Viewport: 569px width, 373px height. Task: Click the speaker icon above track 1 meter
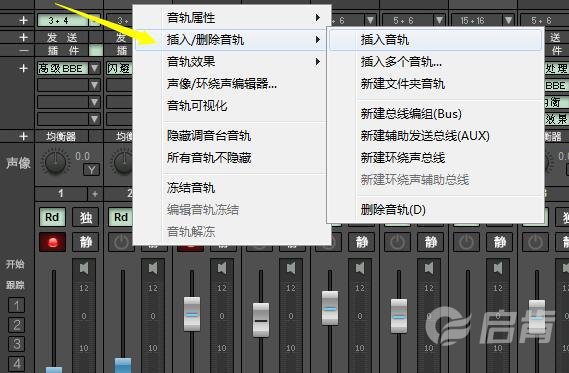coord(84,269)
